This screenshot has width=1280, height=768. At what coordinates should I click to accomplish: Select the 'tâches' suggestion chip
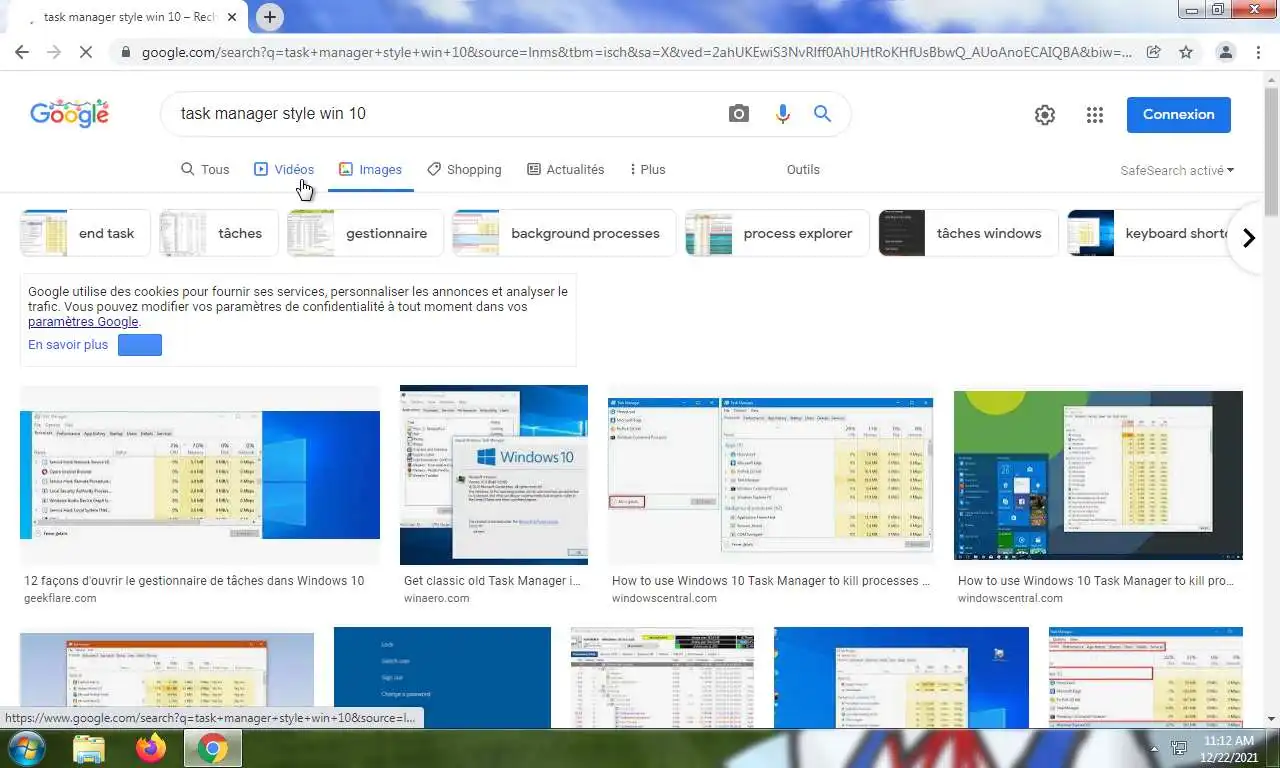click(218, 234)
